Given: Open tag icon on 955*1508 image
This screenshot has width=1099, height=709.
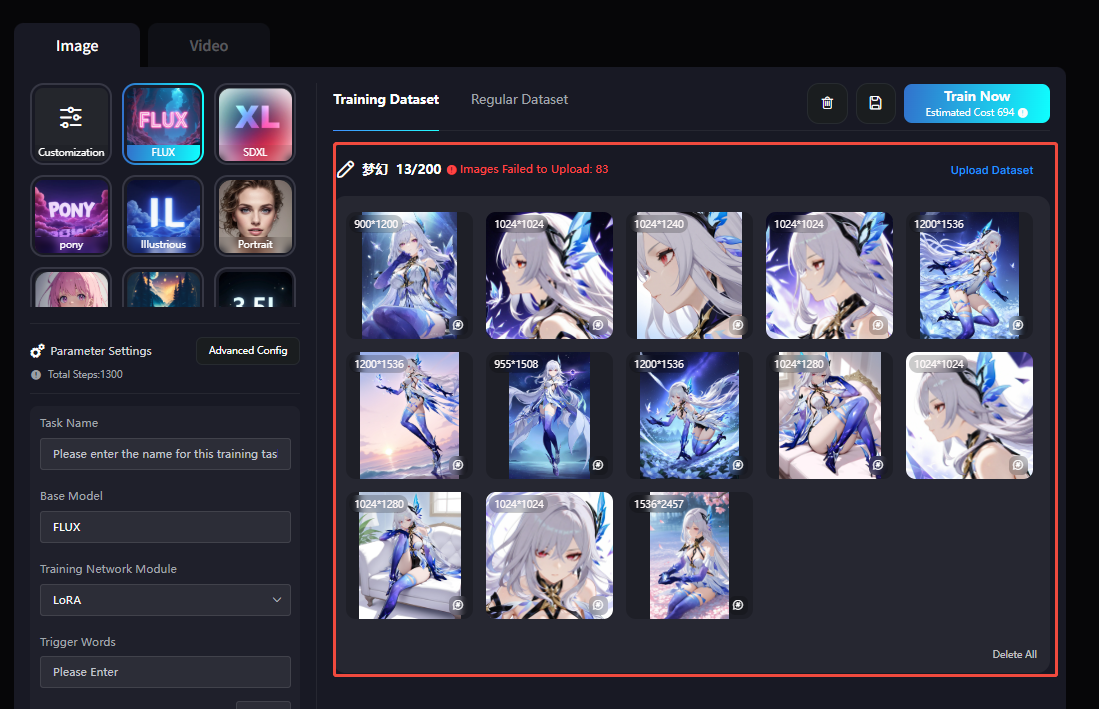Looking at the screenshot, I should click(x=598, y=465).
